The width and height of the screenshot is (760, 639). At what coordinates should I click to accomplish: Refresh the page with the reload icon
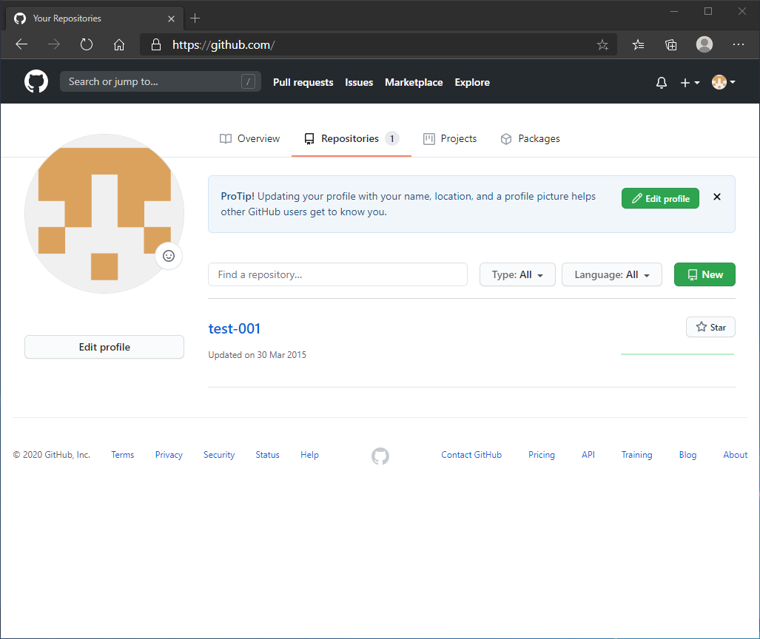point(86,45)
